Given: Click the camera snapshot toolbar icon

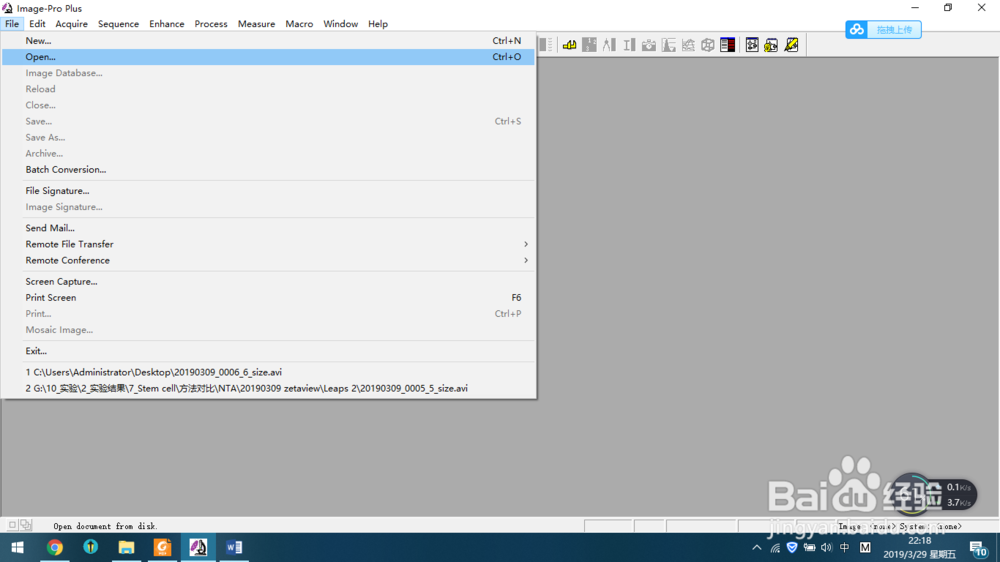Looking at the screenshot, I should (649, 45).
